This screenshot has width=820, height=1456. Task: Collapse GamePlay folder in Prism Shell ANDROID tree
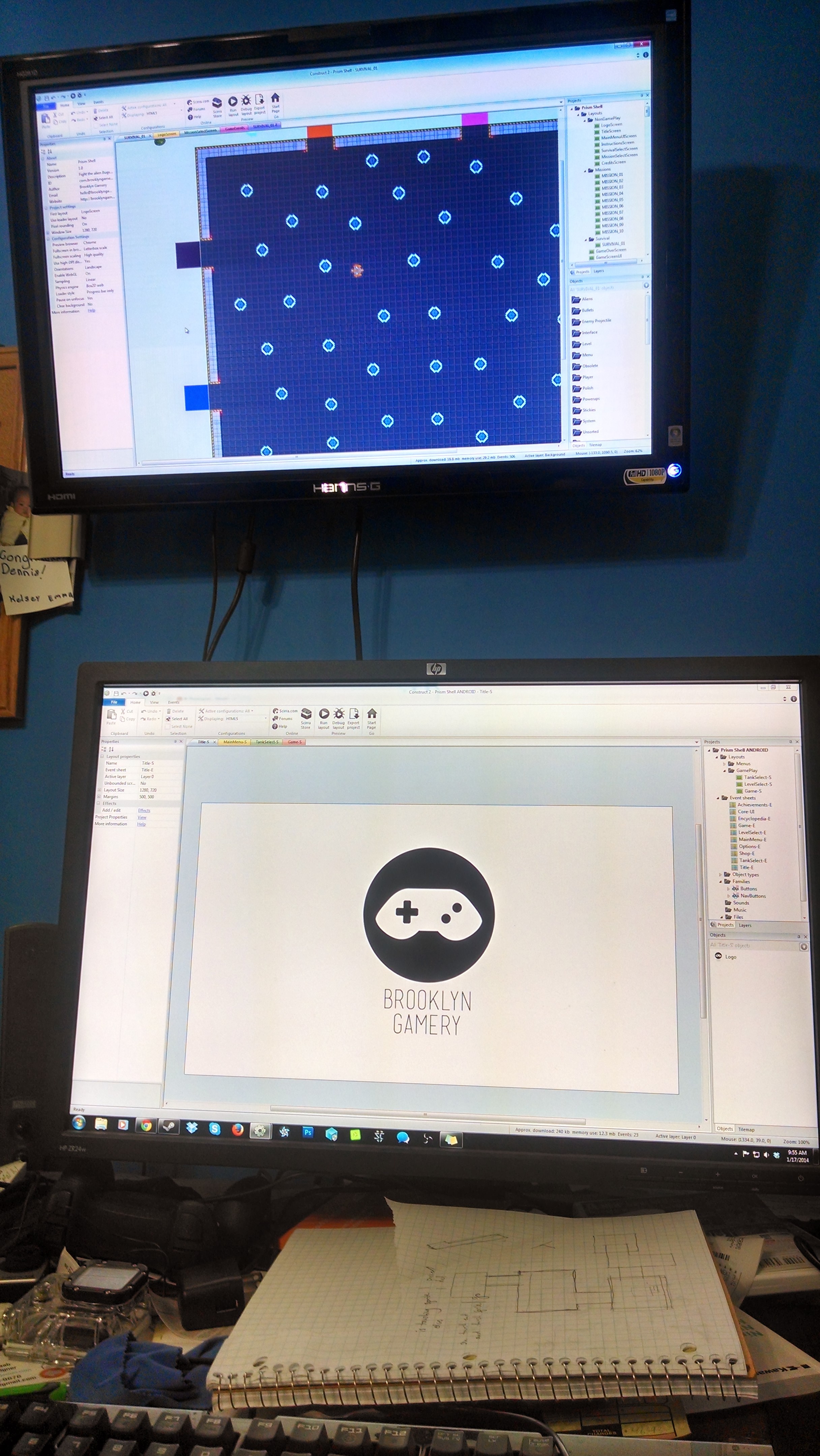coord(725,770)
